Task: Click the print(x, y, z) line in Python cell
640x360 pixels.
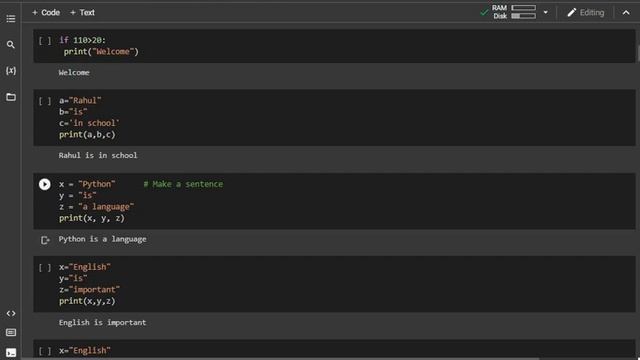Action: pyautogui.click(x=92, y=218)
